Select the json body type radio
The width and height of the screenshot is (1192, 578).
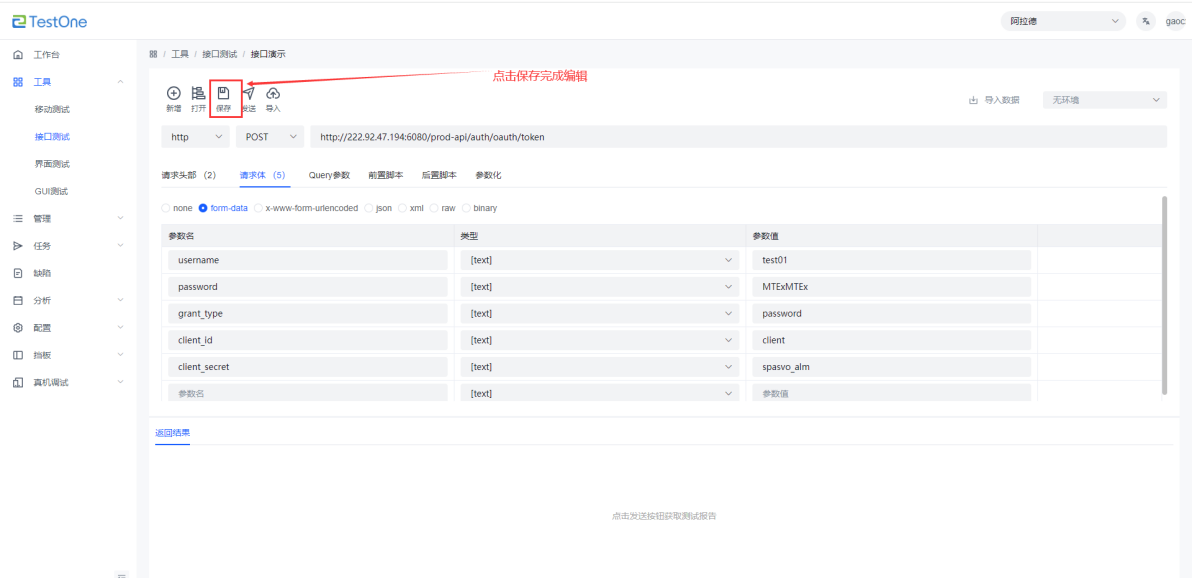[369, 208]
